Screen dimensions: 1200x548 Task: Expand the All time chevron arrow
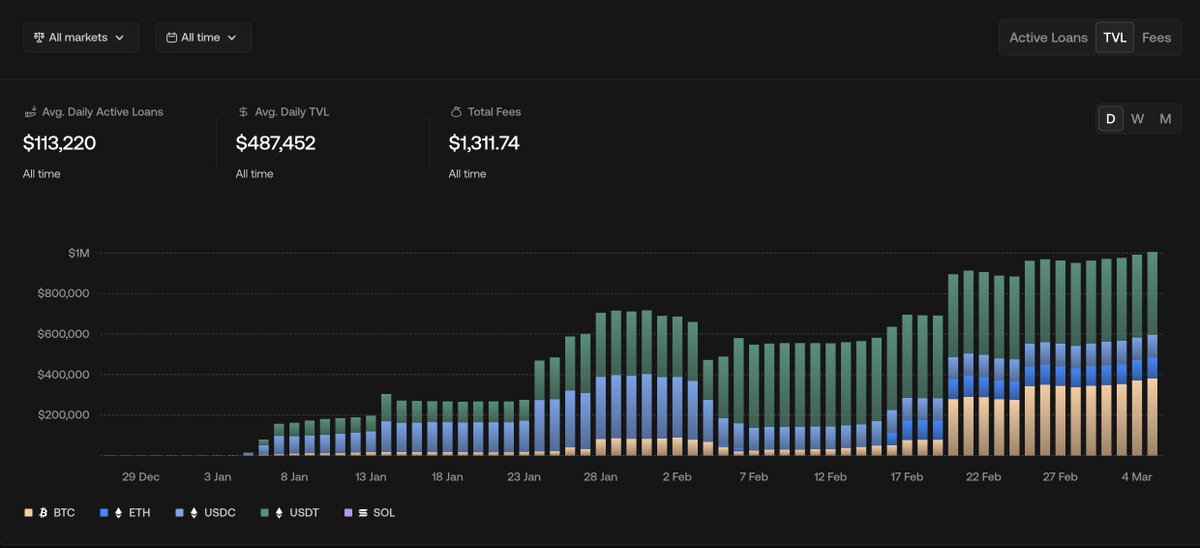232,38
